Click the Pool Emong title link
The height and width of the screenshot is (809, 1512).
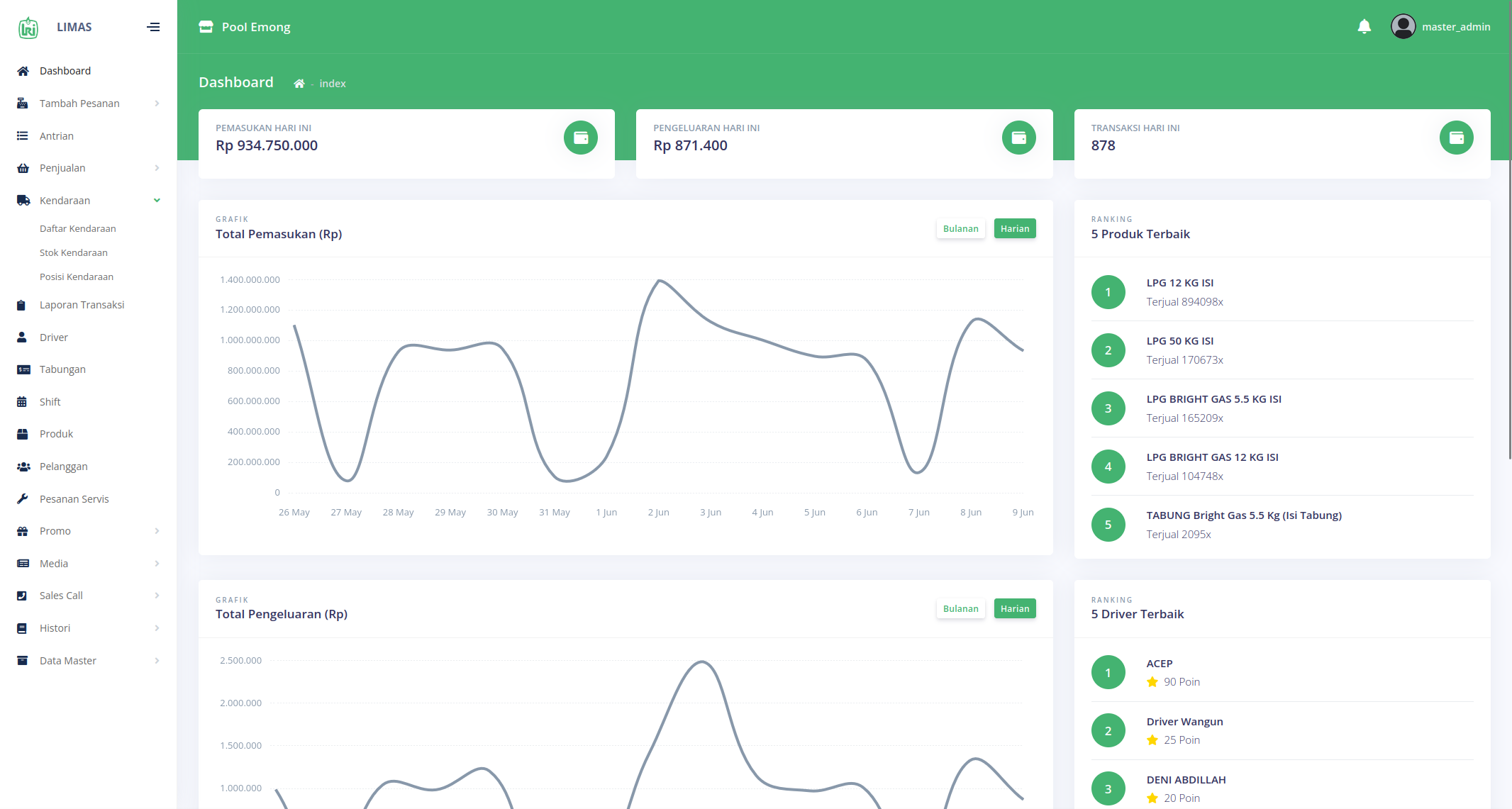[x=256, y=27]
